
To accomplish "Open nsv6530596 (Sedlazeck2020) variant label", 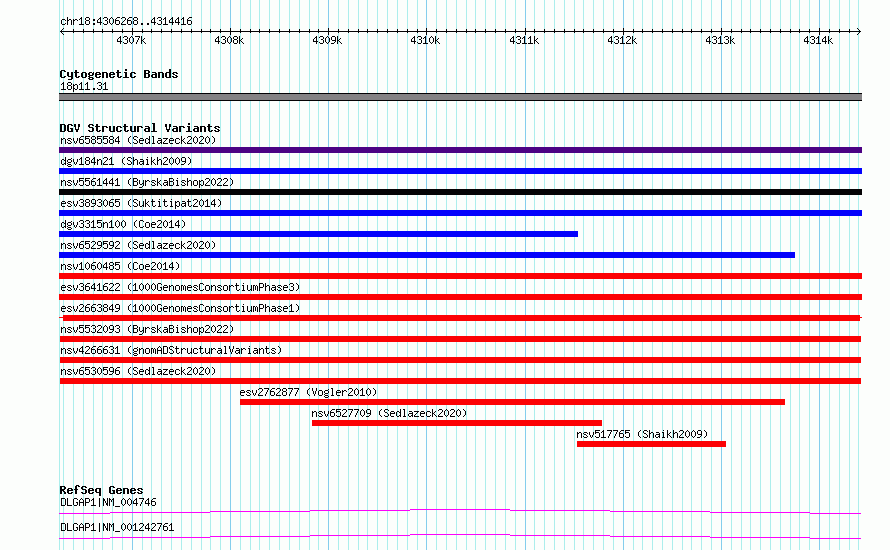I will [x=138, y=371].
